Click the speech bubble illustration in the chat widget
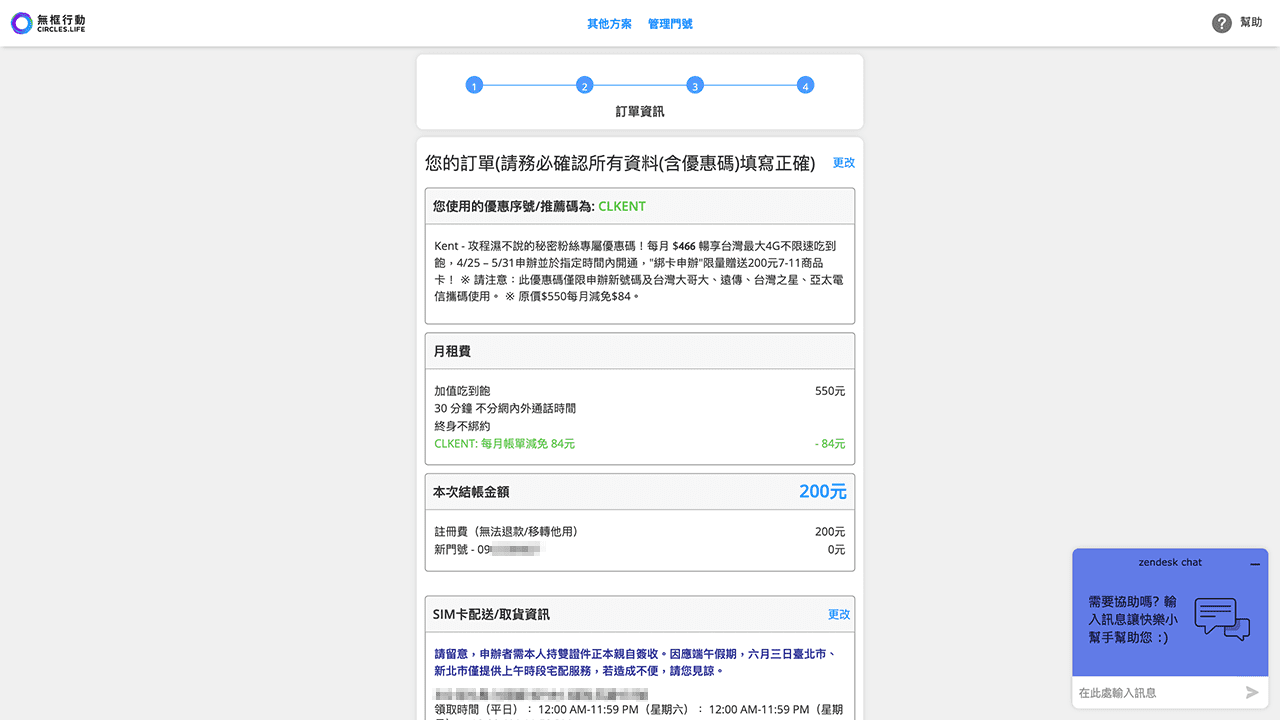1280x720 pixels. pyautogui.click(x=1220, y=618)
